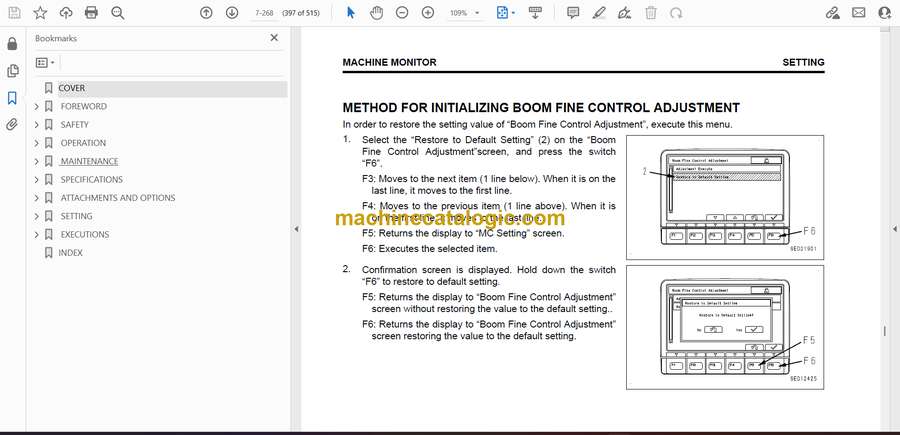The width and height of the screenshot is (900, 435).
Task: Expand the SPECIFICATIONS bookmark
Action: pyautogui.click(x=37, y=180)
